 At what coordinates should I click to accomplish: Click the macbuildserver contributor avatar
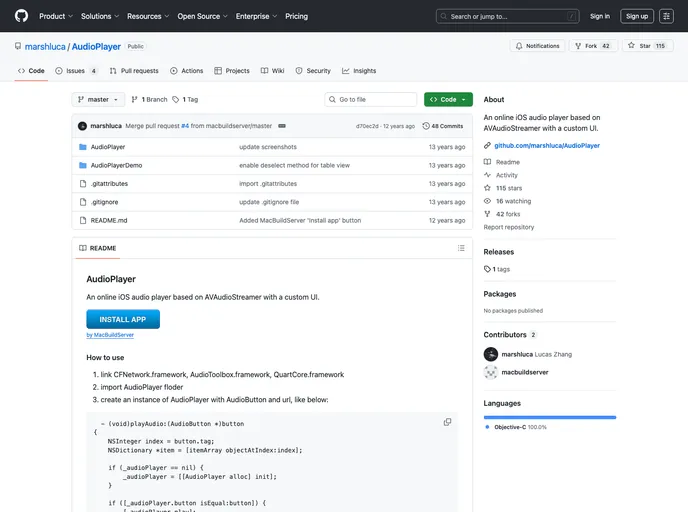click(x=491, y=372)
